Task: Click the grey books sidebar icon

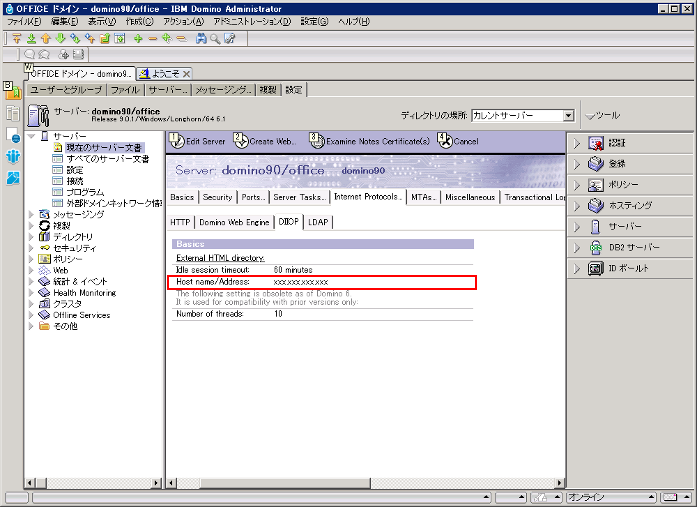Action: click(12, 114)
